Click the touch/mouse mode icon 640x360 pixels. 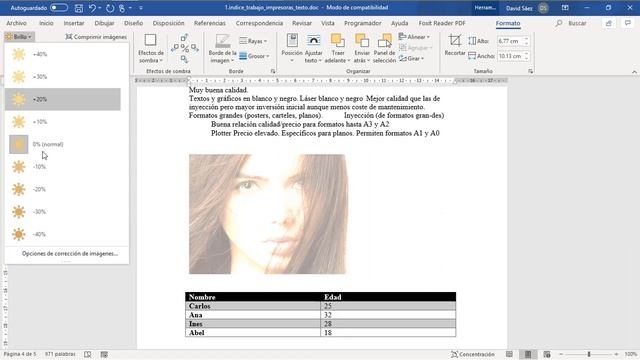(122, 8)
